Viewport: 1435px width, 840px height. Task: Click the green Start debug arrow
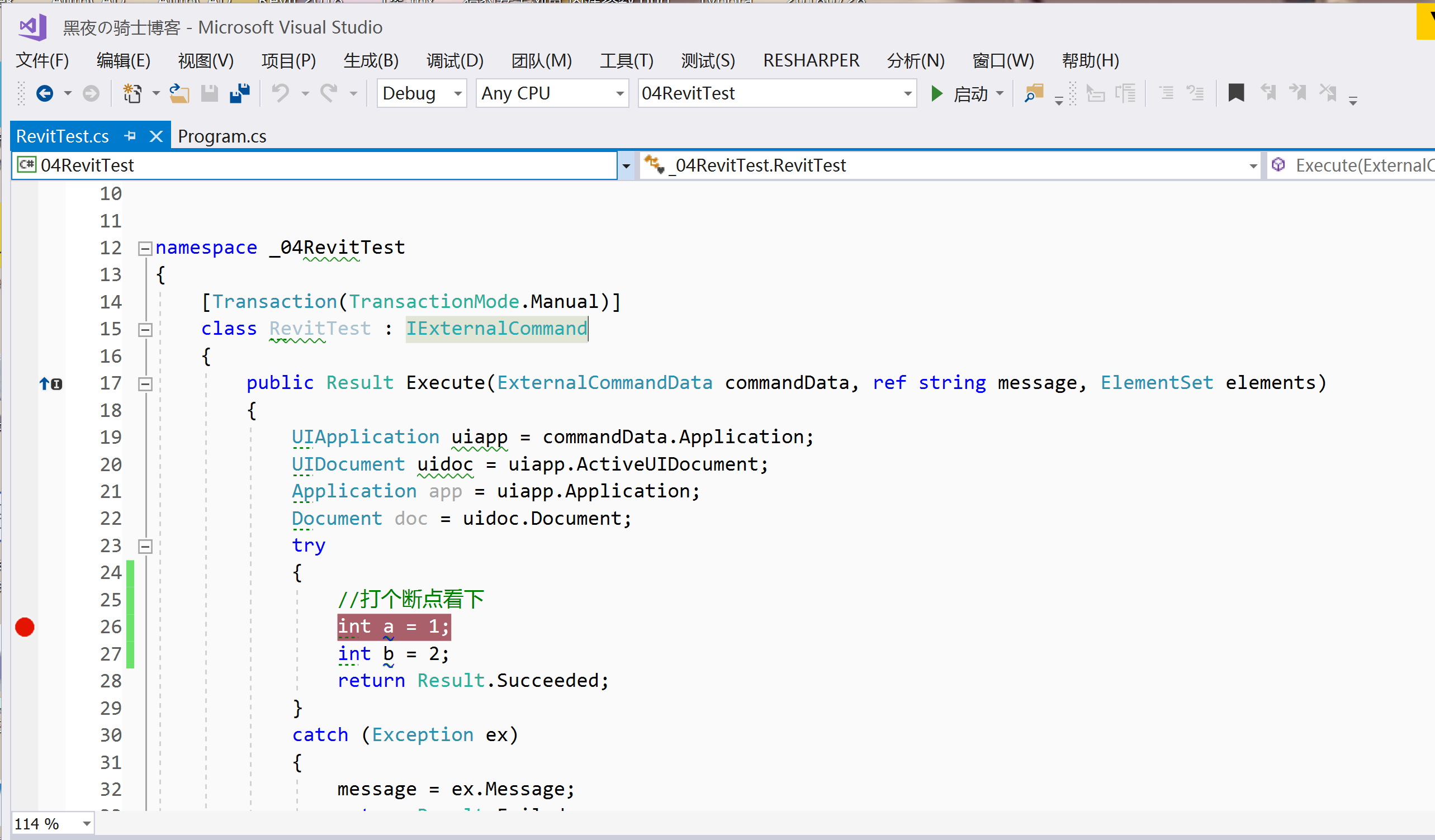937,93
